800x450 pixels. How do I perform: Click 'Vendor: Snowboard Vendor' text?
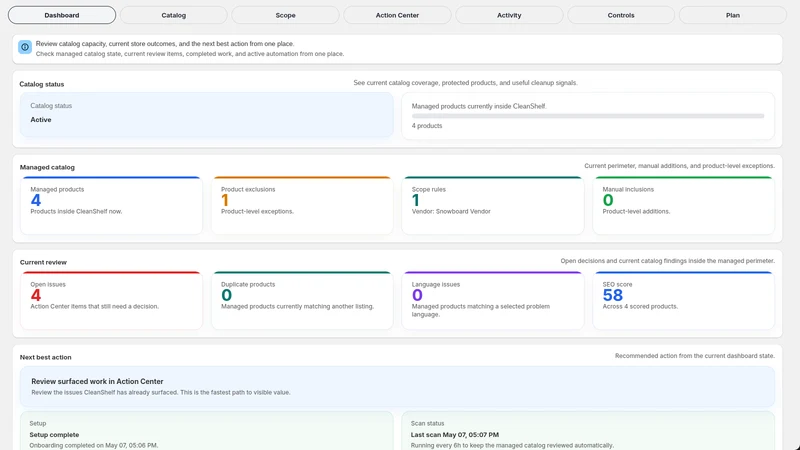pyautogui.click(x=451, y=211)
